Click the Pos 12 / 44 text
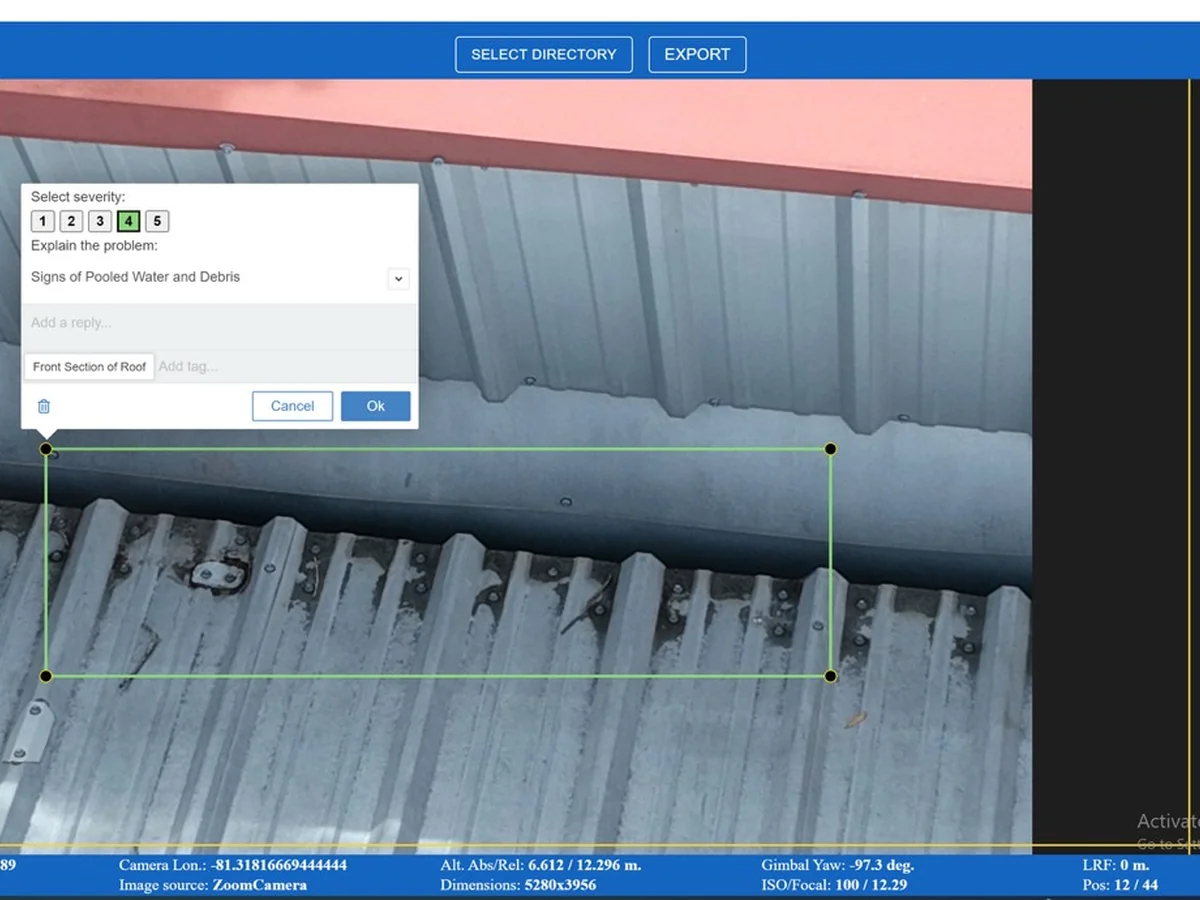The height and width of the screenshot is (900, 1200). click(x=1120, y=885)
